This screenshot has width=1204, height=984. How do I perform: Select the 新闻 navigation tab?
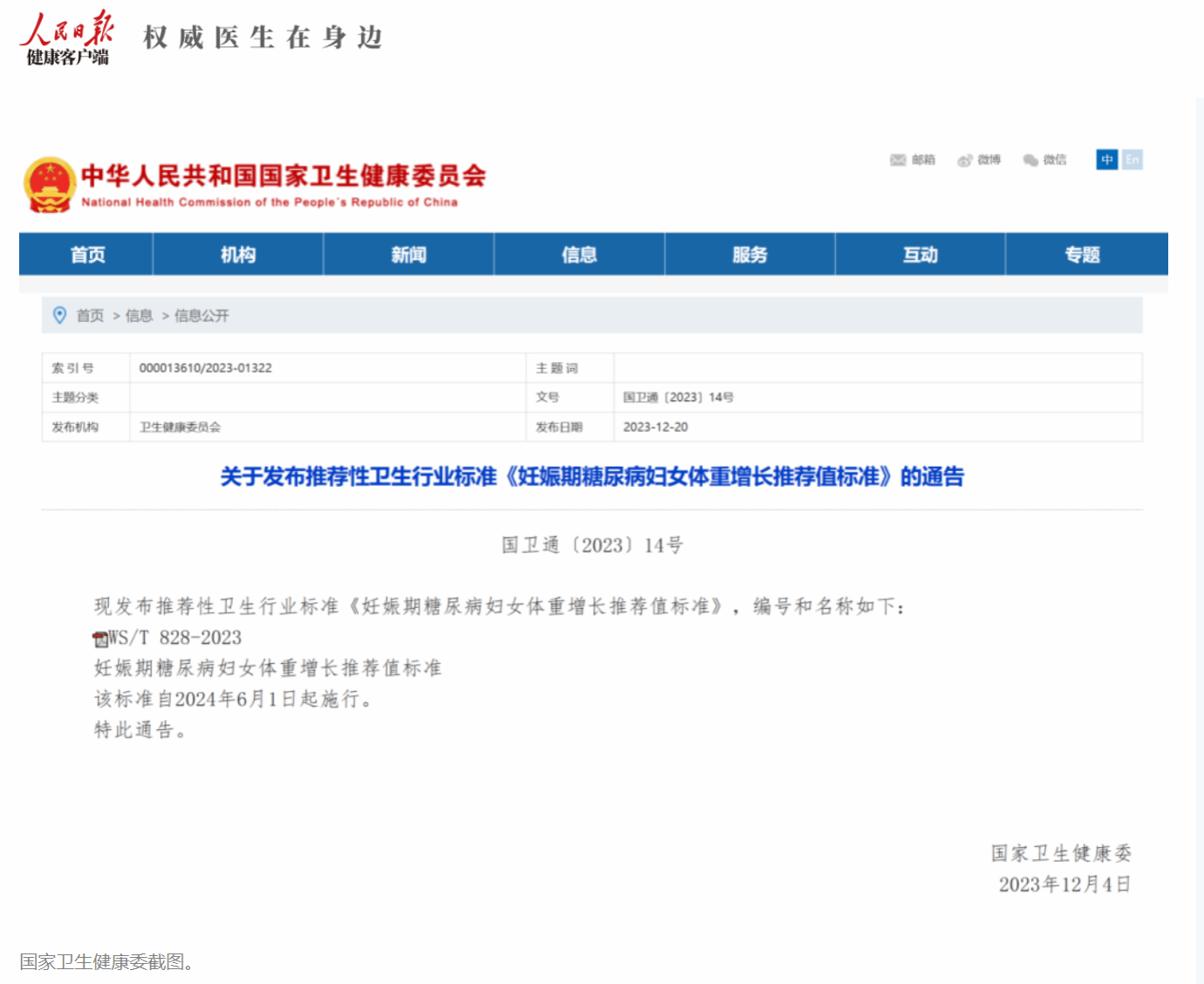tap(408, 255)
